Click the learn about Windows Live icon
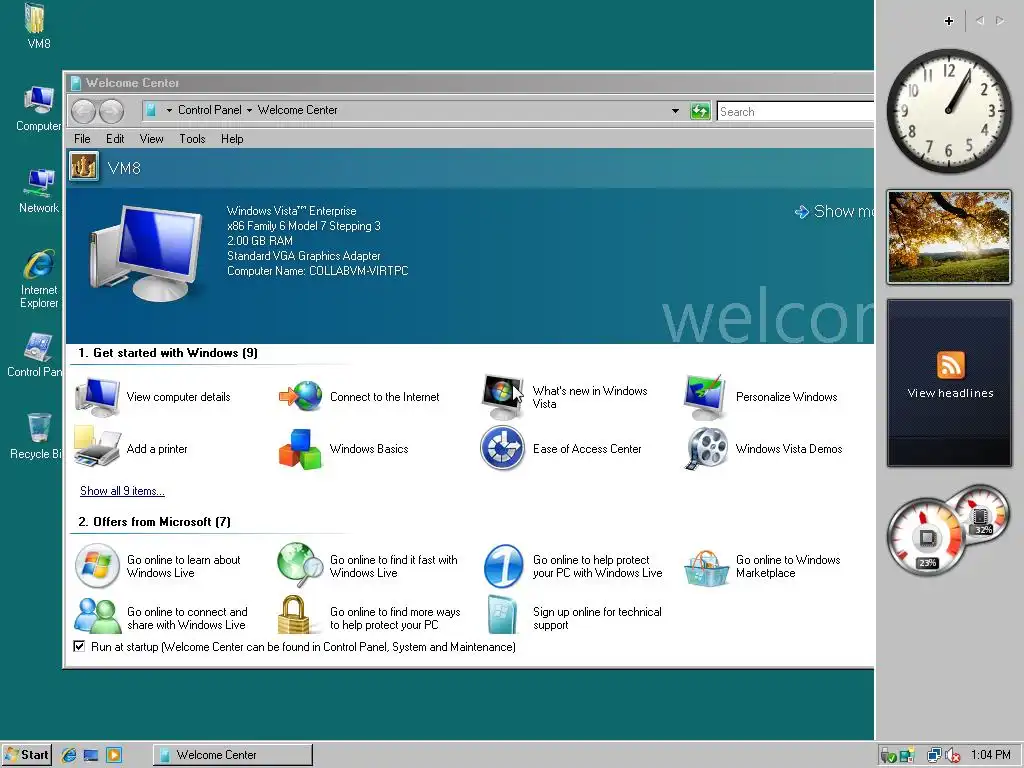This screenshot has height=768, width=1024. point(97,566)
